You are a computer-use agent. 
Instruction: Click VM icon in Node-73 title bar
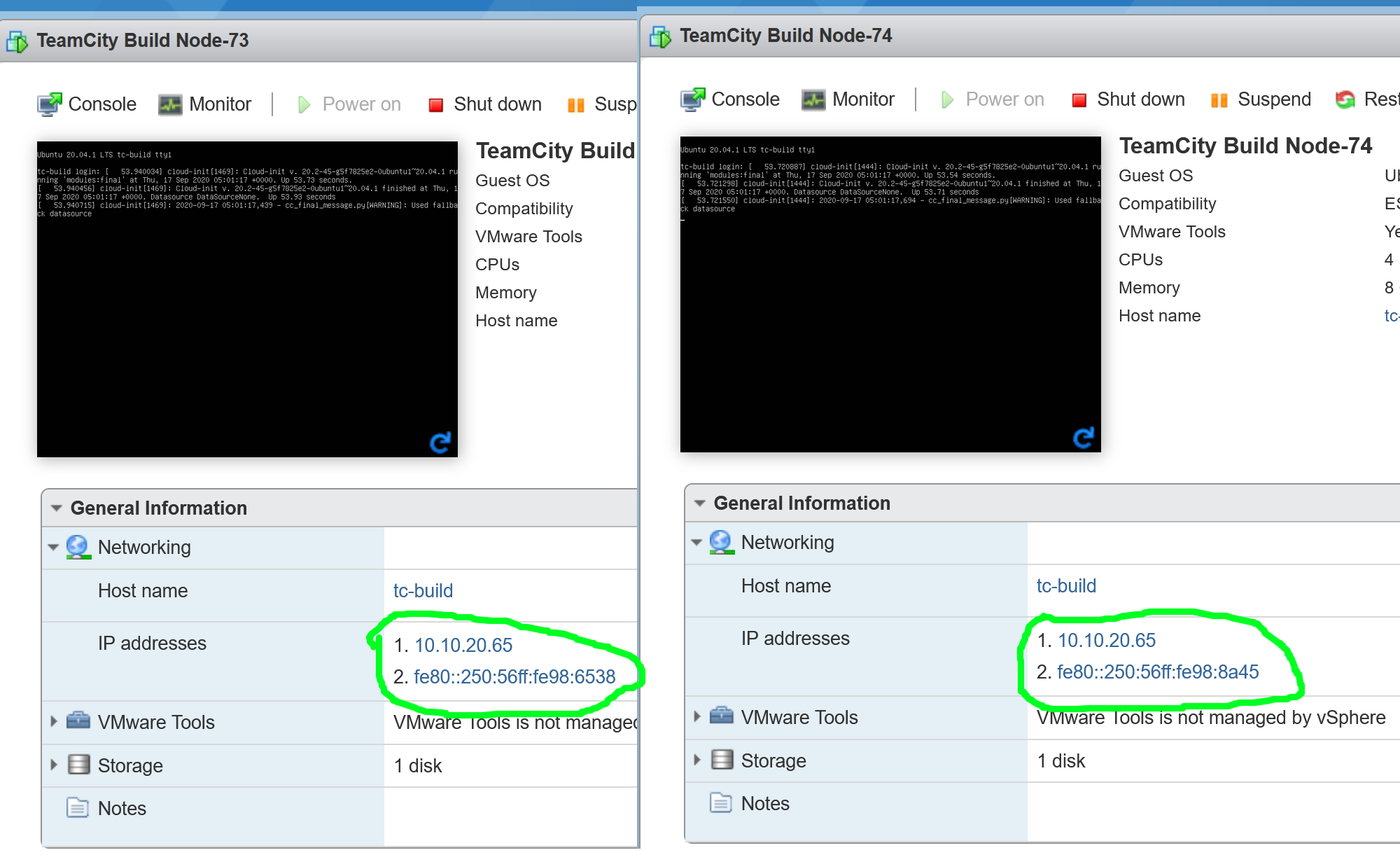click(17, 41)
